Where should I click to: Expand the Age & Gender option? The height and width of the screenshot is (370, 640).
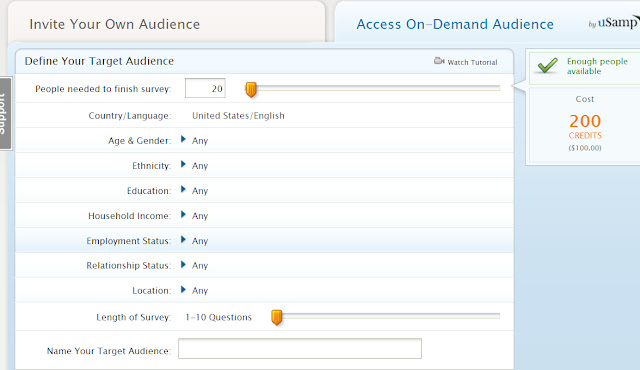click(x=183, y=140)
